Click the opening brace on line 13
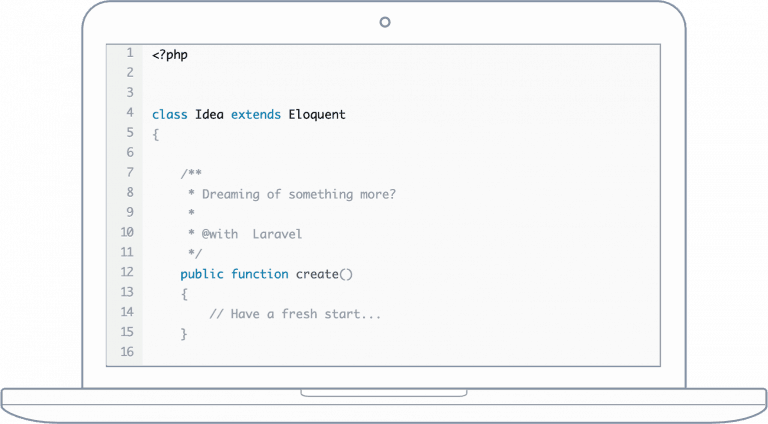The image size is (768, 424). pos(184,294)
